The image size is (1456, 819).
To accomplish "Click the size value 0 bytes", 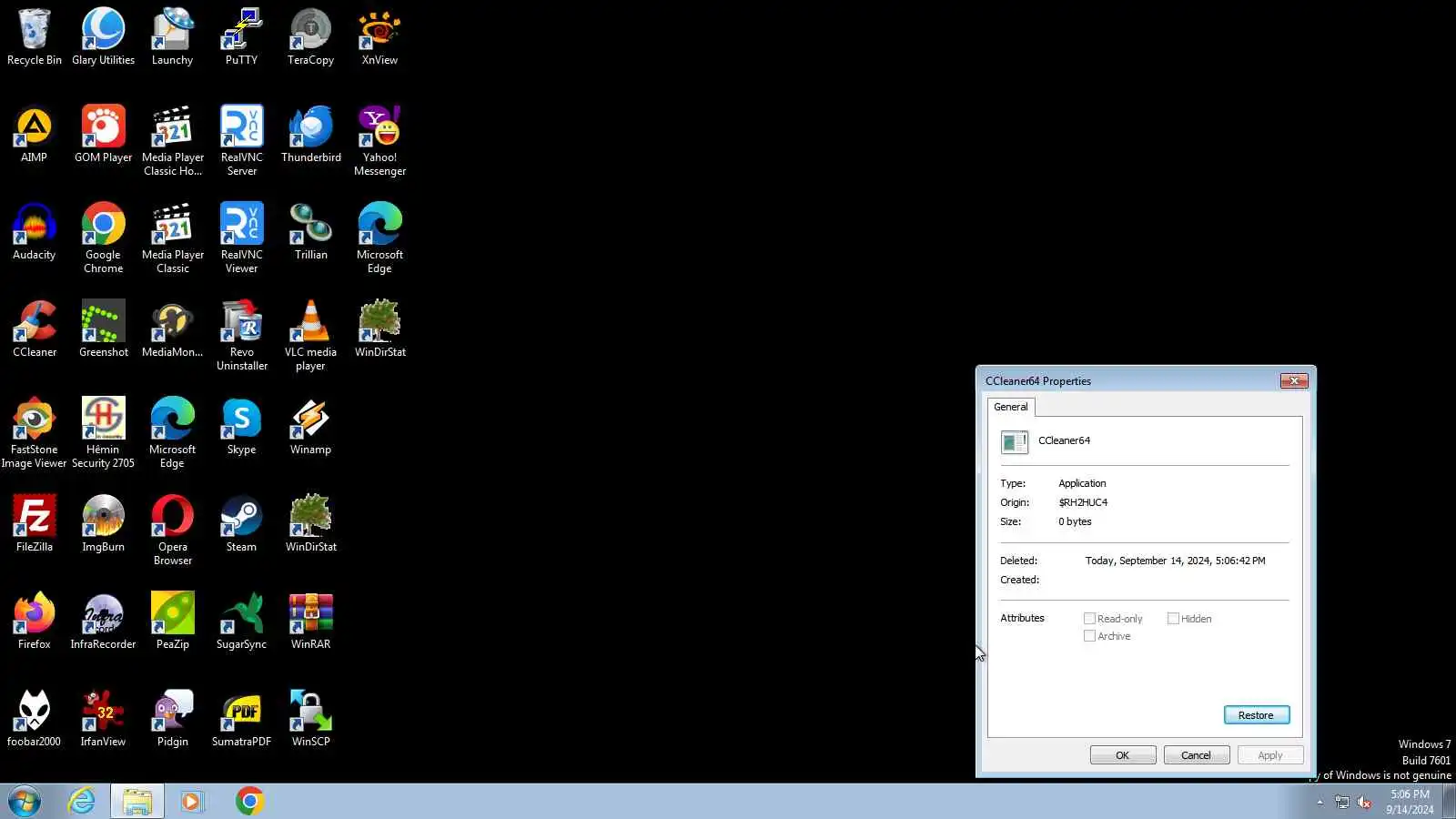I will [1075, 521].
